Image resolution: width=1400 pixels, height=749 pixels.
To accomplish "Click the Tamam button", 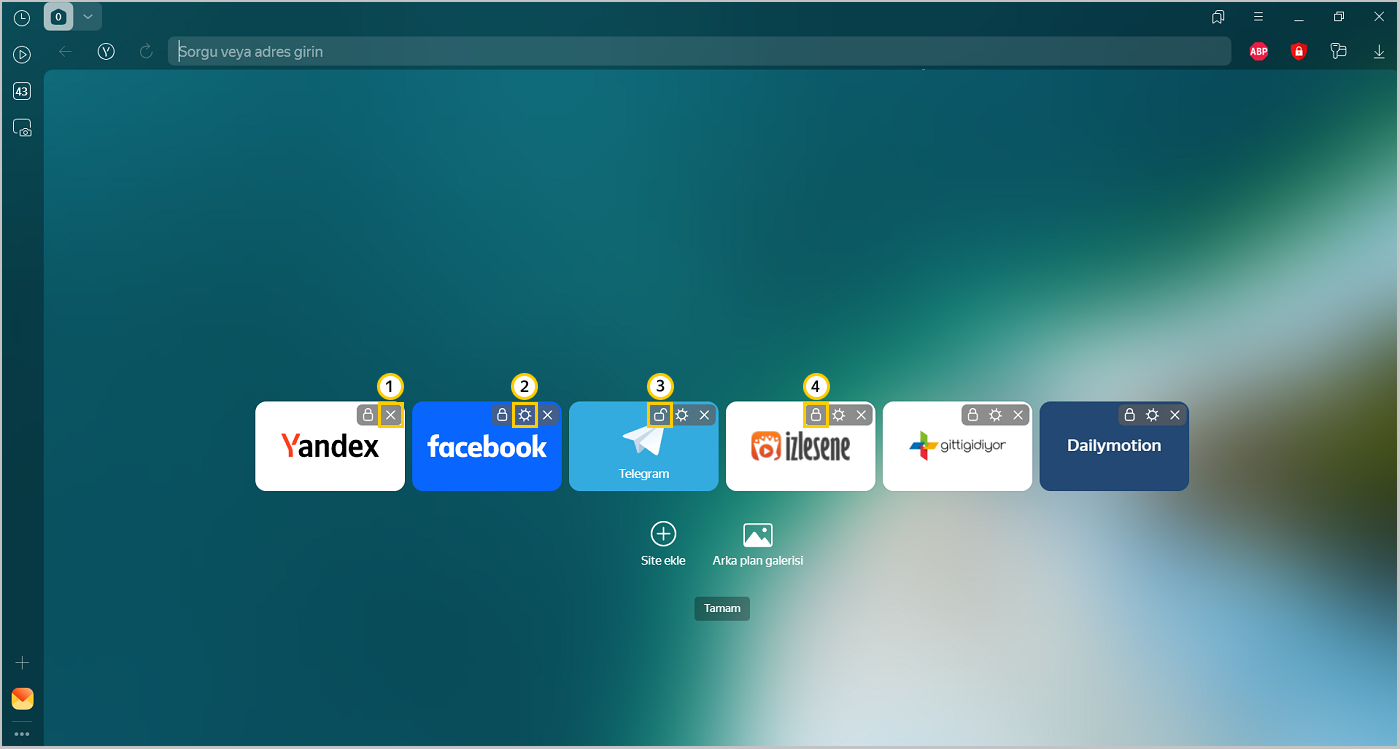I will (x=722, y=608).
